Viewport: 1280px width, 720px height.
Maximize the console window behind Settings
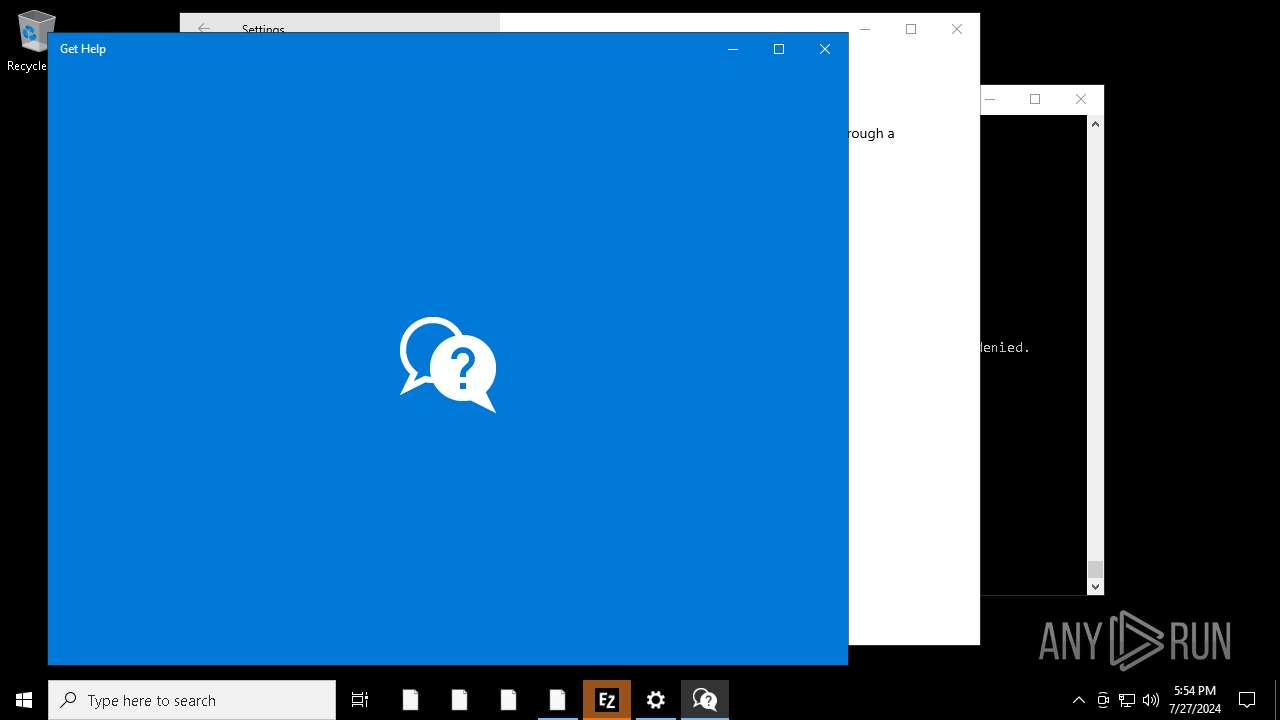tap(1035, 99)
